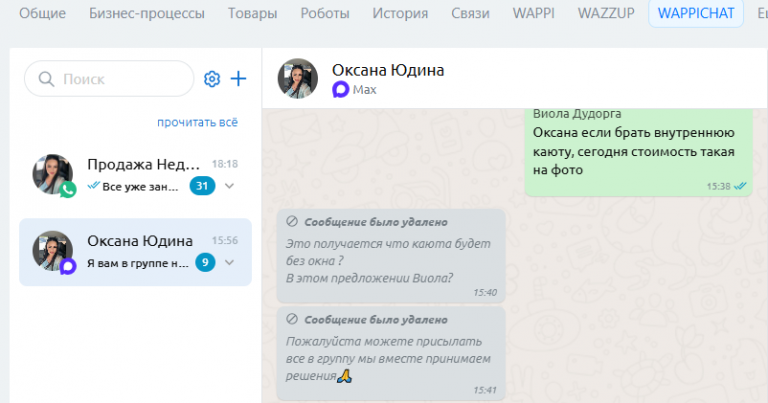Switch to Общие tab

pos(42,13)
